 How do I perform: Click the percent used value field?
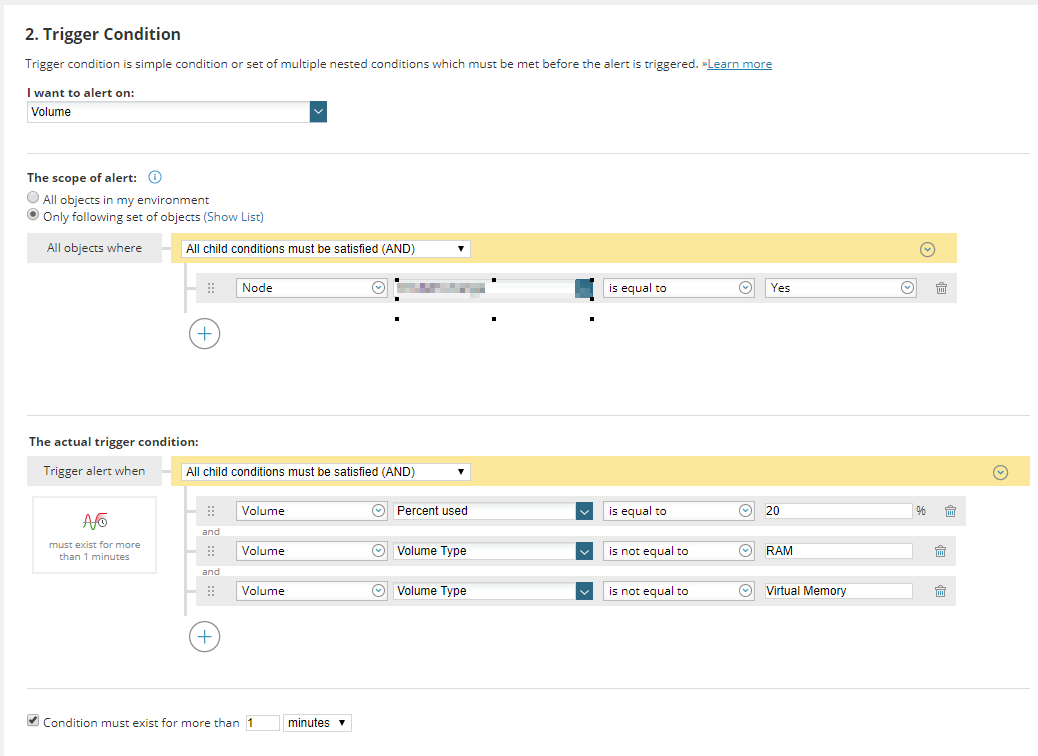coord(837,511)
